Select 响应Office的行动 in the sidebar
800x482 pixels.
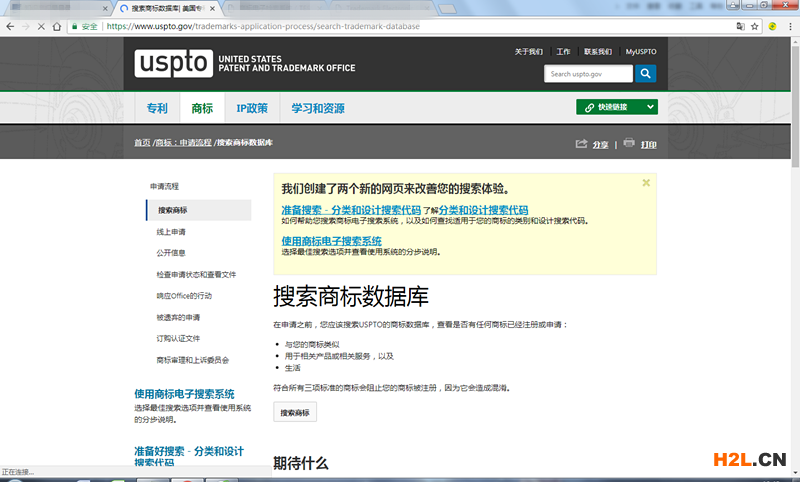[x=184, y=296]
